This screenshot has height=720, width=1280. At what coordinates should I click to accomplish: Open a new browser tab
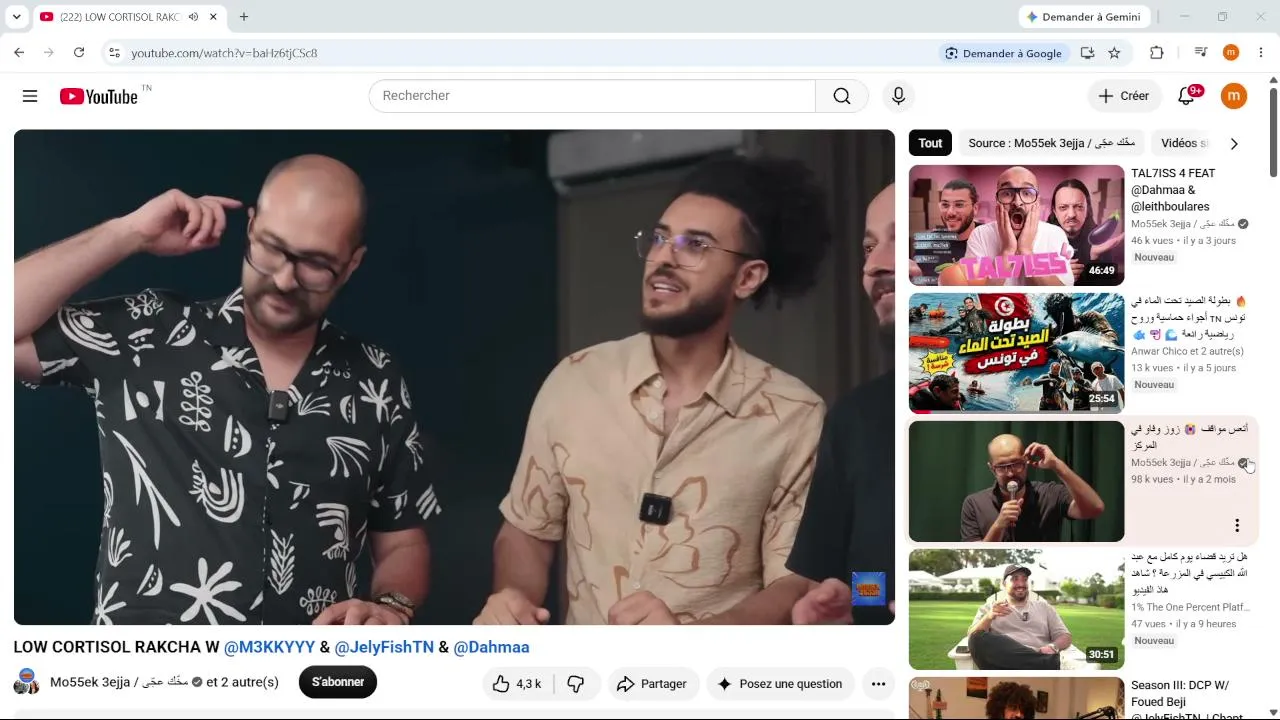coord(244,17)
